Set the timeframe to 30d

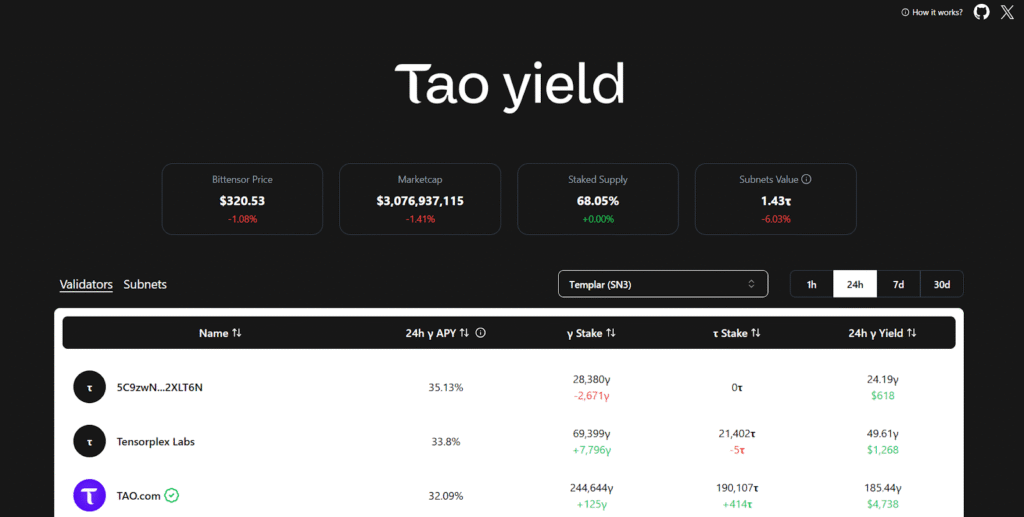pyautogui.click(x=941, y=284)
